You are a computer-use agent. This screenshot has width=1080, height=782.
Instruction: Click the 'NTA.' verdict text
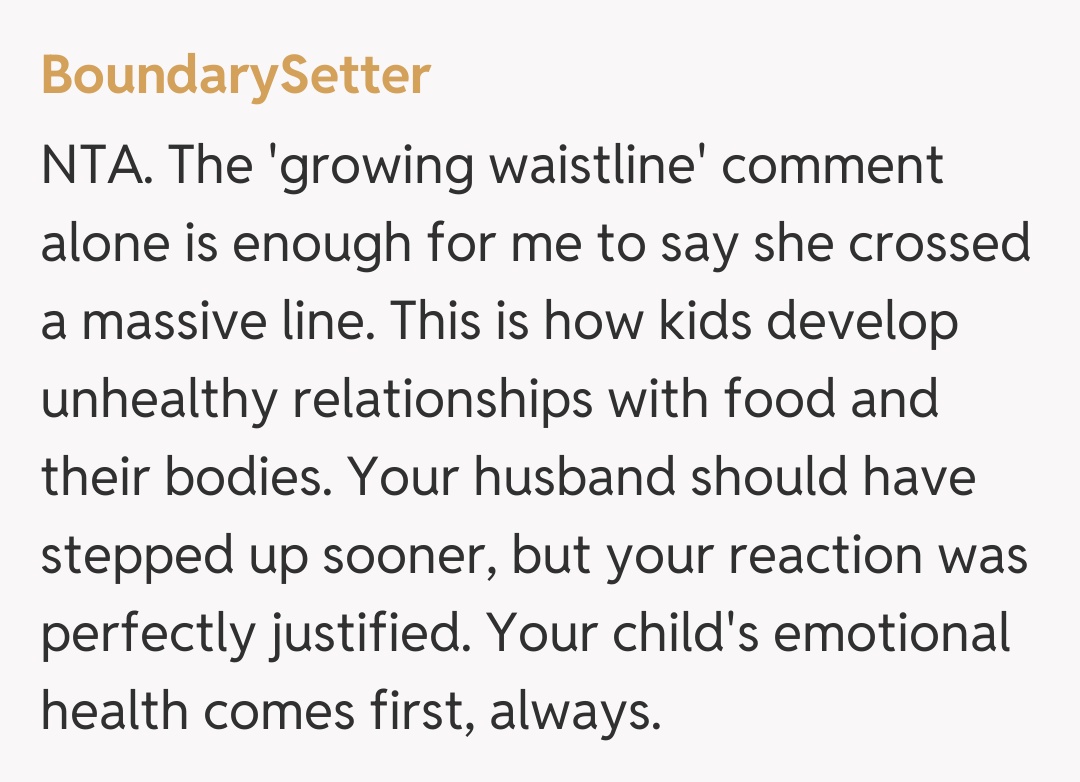pos(96,166)
